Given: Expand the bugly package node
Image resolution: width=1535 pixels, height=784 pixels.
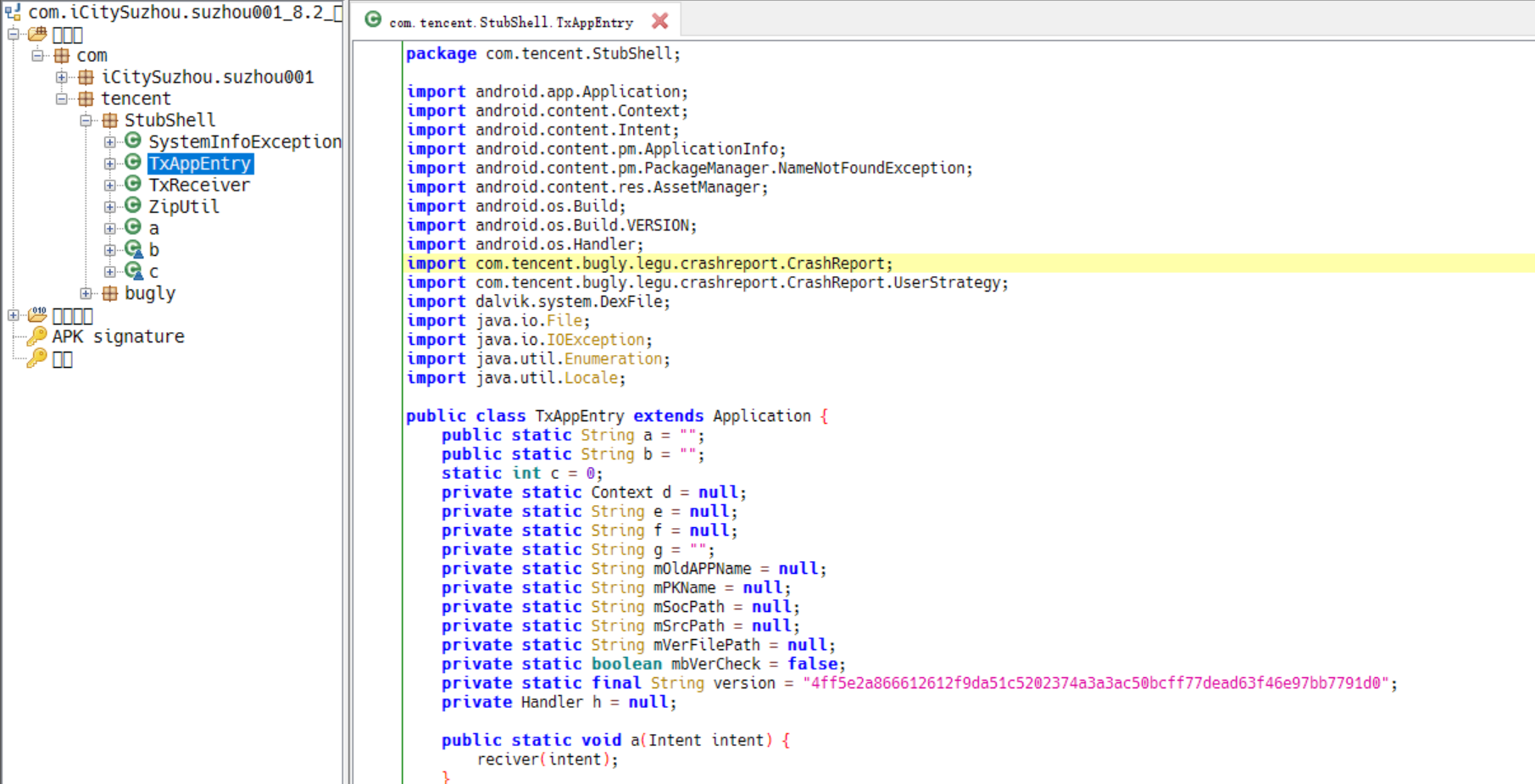Looking at the screenshot, I should pos(86,293).
